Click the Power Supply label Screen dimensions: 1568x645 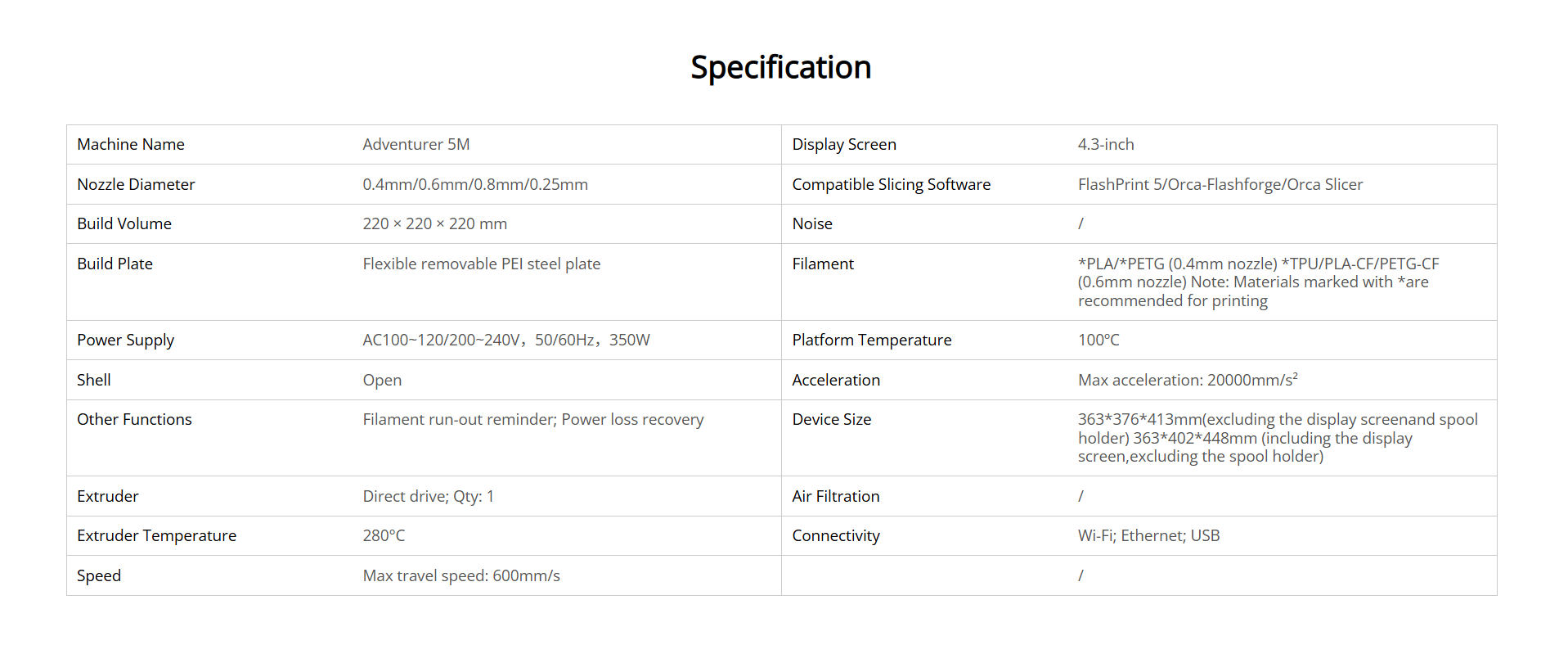click(125, 341)
